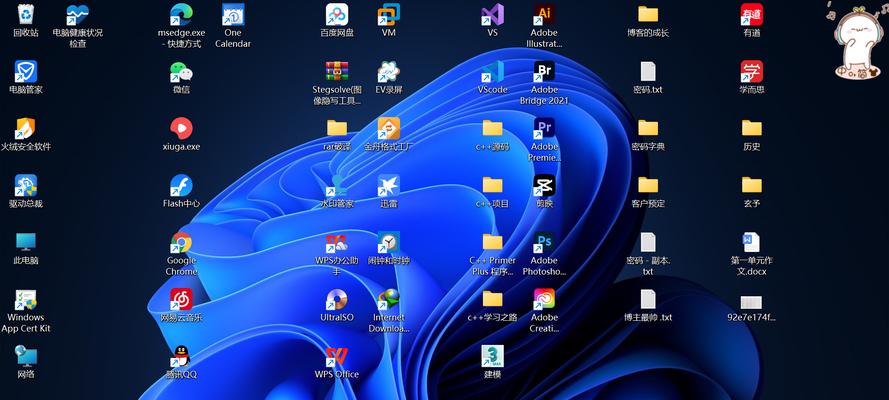
Task: Open 博主最帅 .txt file
Action: [x=648, y=300]
